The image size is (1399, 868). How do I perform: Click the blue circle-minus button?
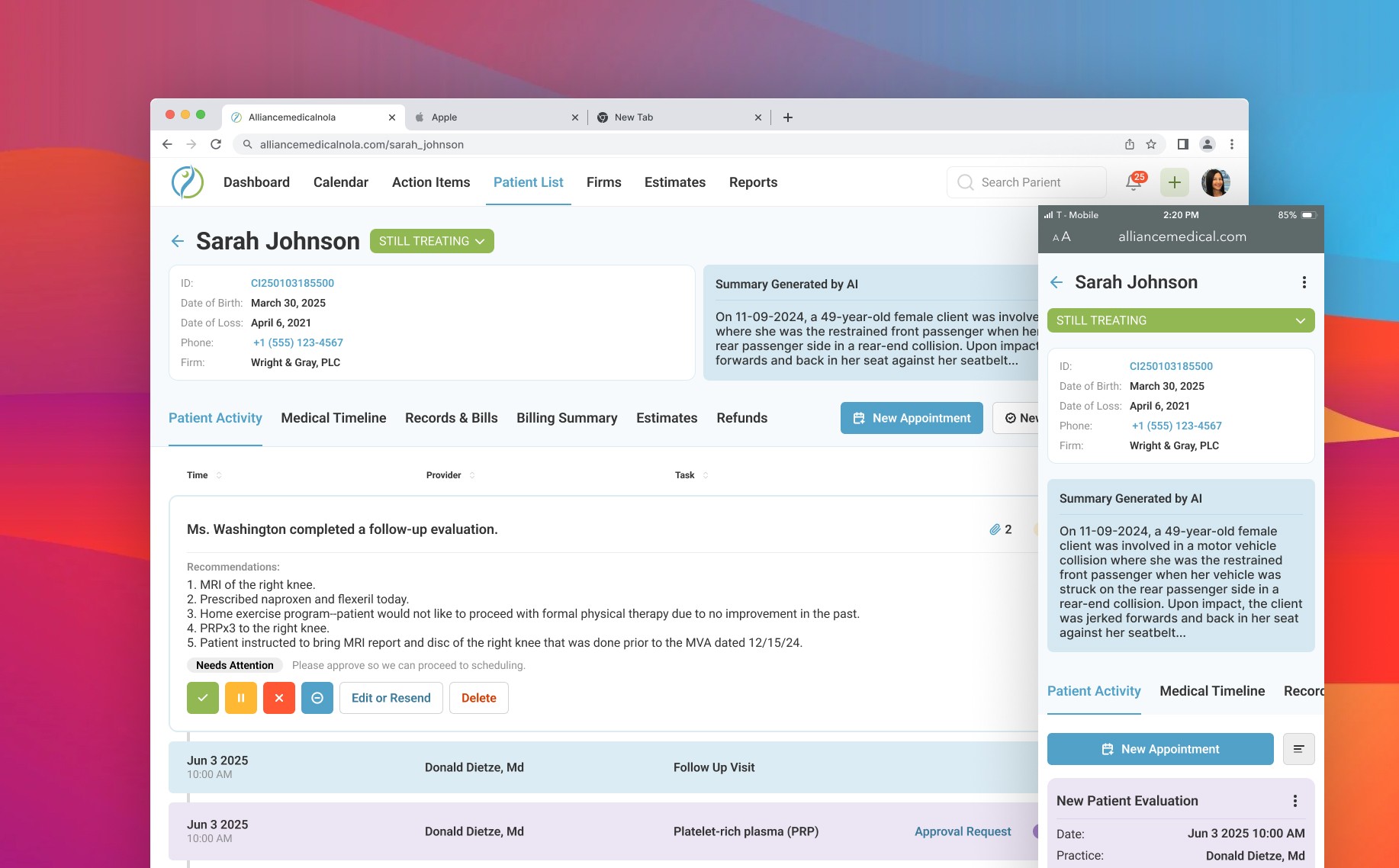317,698
